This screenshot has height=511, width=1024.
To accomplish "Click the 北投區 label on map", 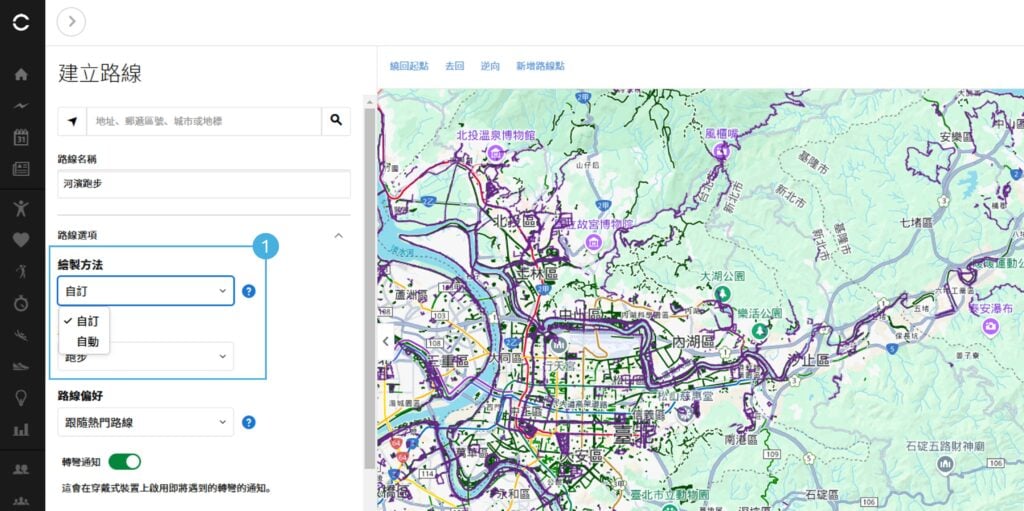I will click(516, 220).
